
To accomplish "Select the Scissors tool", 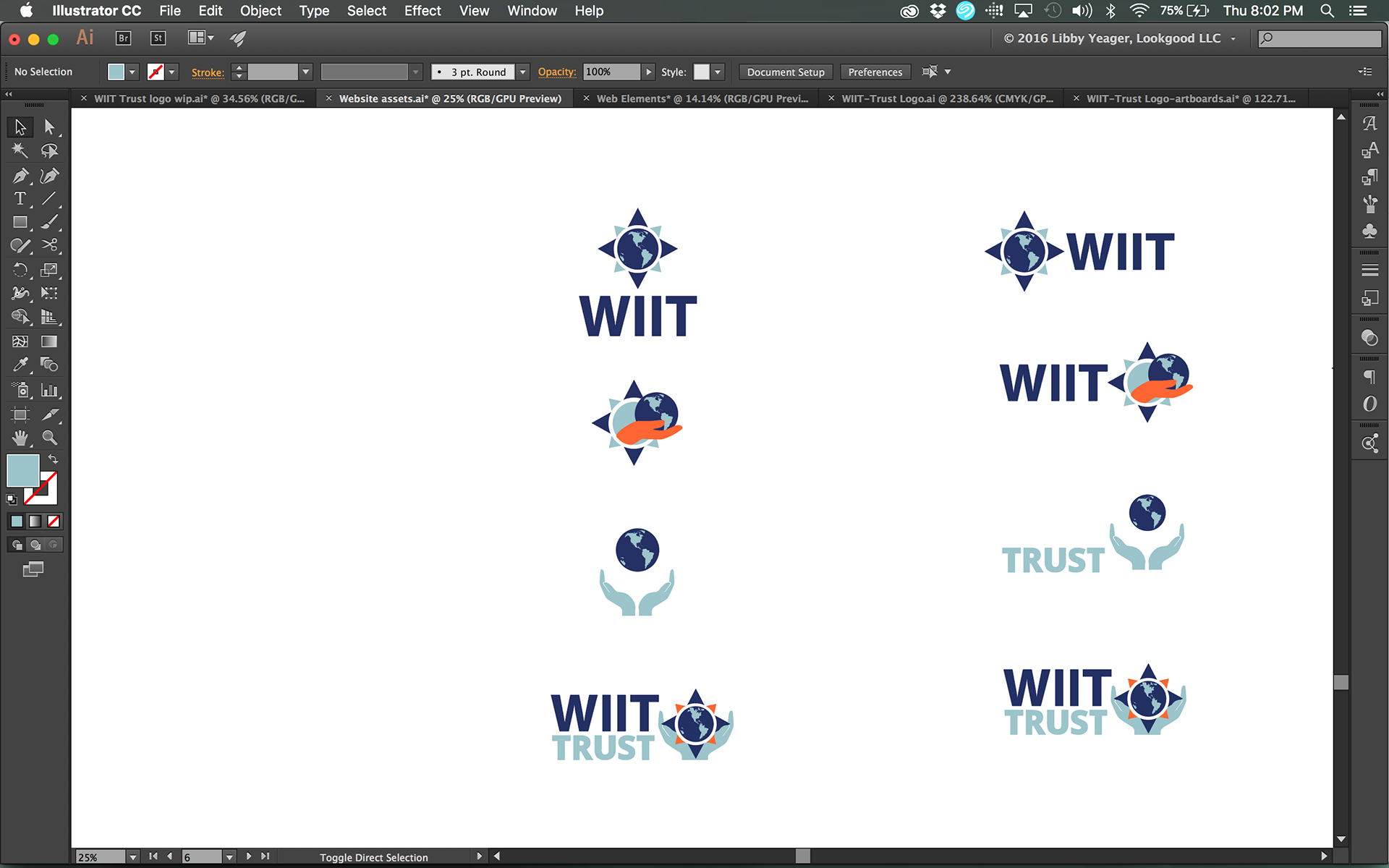I will pyautogui.click(x=49, y=245).
